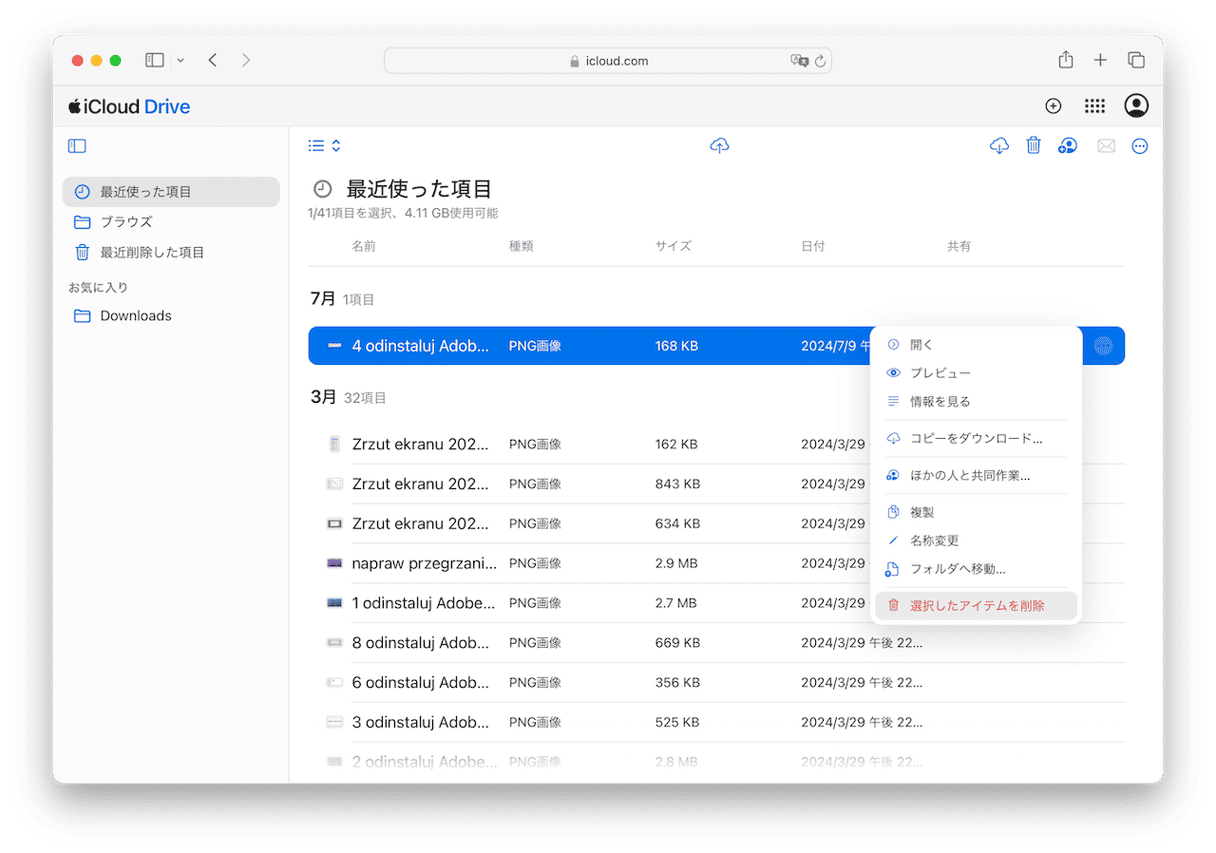The height and width of the screenshot is (853, 1216).
Task: Select file 4 odinstaluj Adob...
Action: coord(421,346)
